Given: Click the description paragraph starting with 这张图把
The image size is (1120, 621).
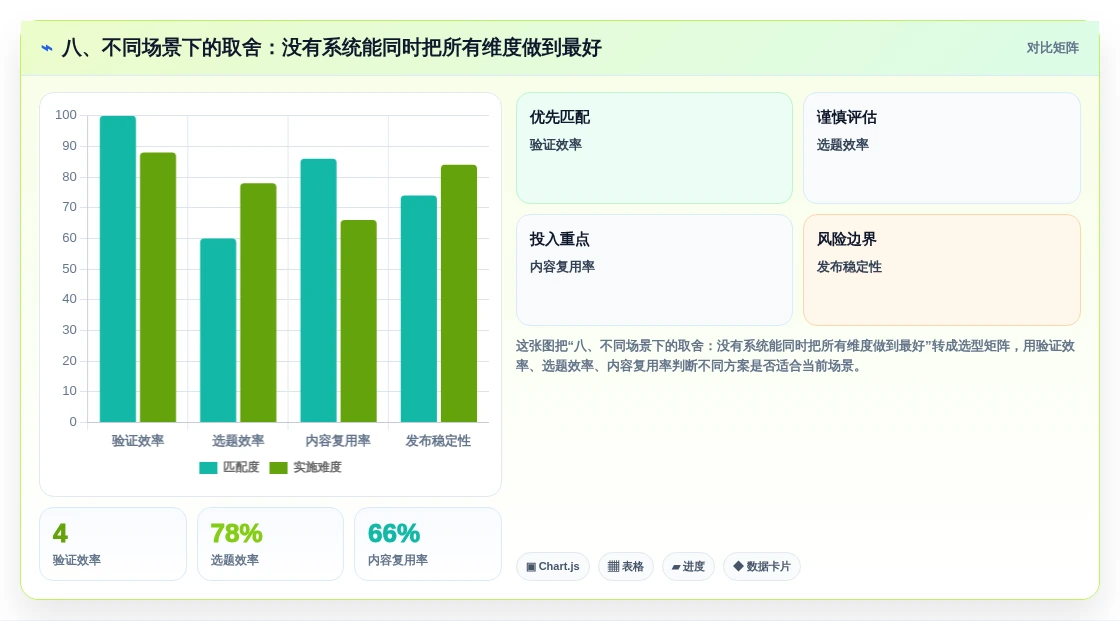Looking at the screenshot, I should pyautogui.click(x=795, y=356).
